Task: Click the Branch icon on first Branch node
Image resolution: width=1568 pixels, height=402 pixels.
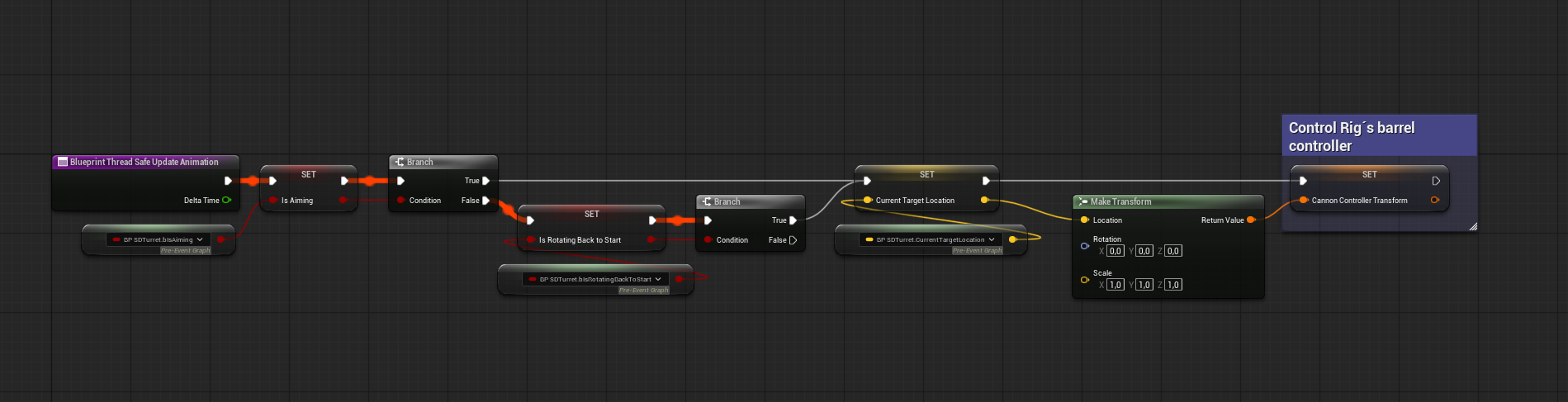Action: [400, 162]
